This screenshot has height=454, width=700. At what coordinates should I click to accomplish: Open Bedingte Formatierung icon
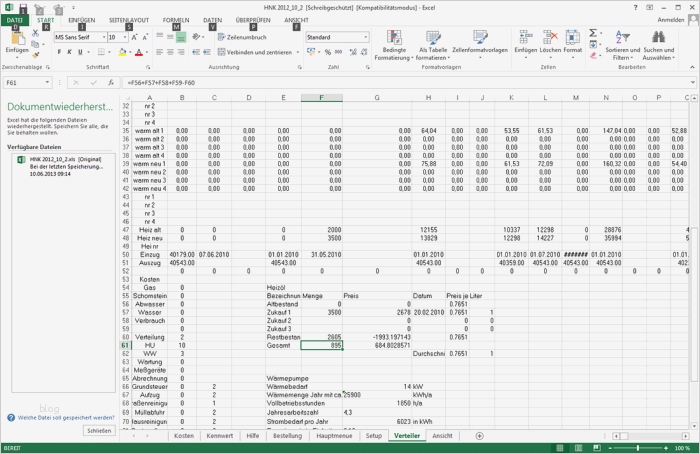point(394,37)
